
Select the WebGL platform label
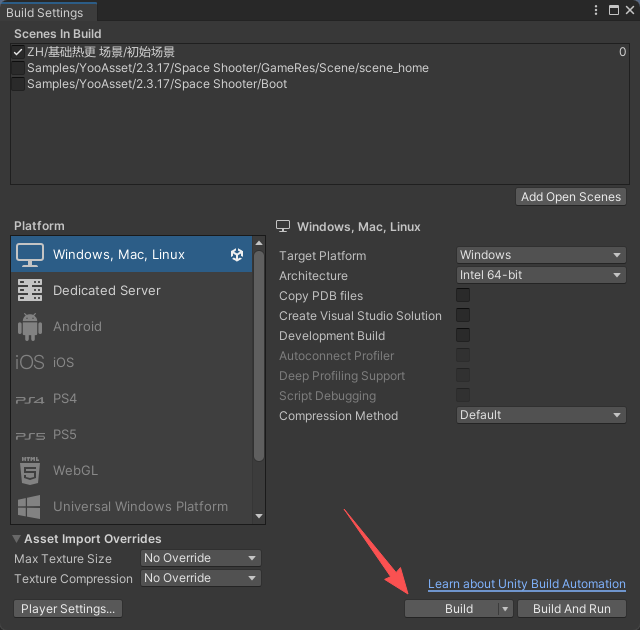point(76,470)
